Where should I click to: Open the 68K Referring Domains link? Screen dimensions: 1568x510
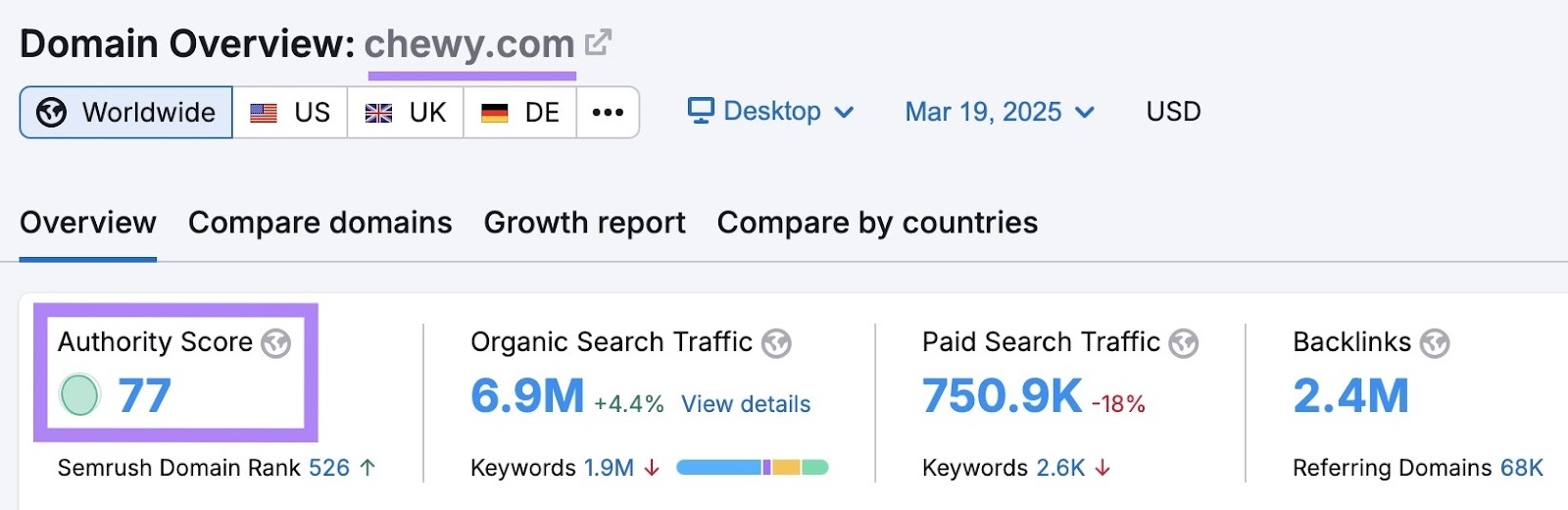click(x=1521, y=468)
